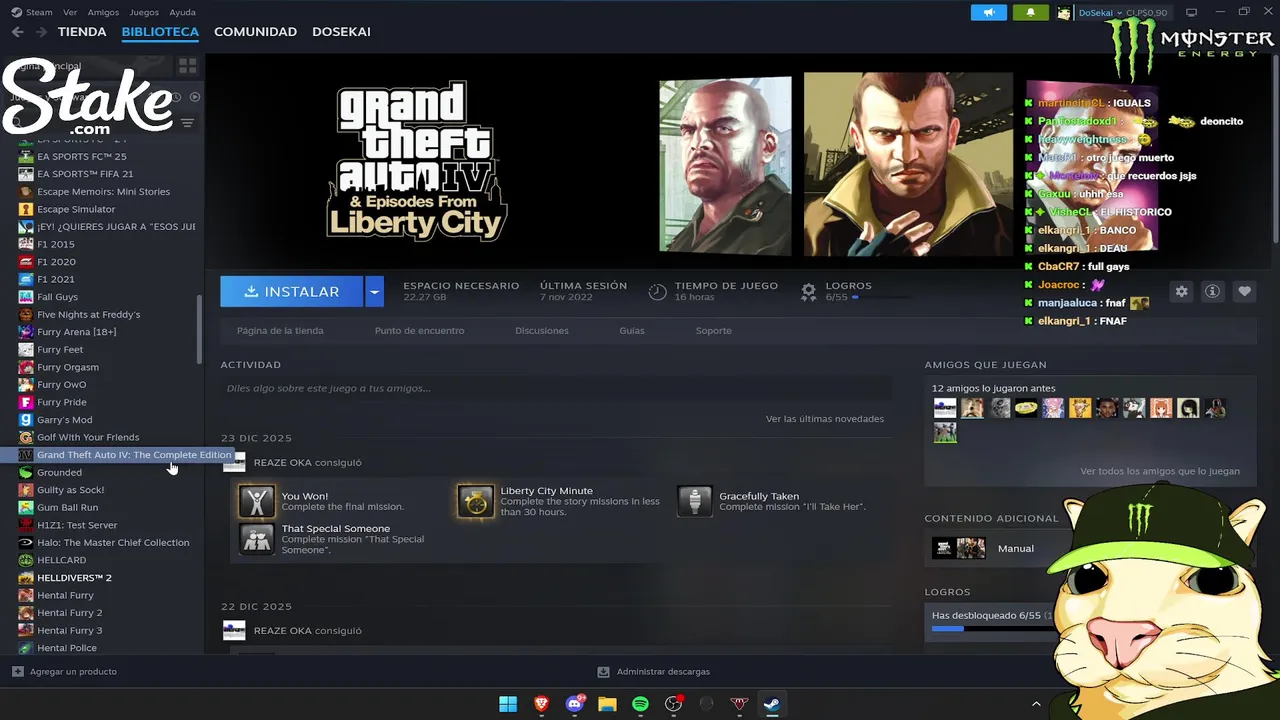
Task: Open the That Special Someone achievement icon
Action: [257, 539]
